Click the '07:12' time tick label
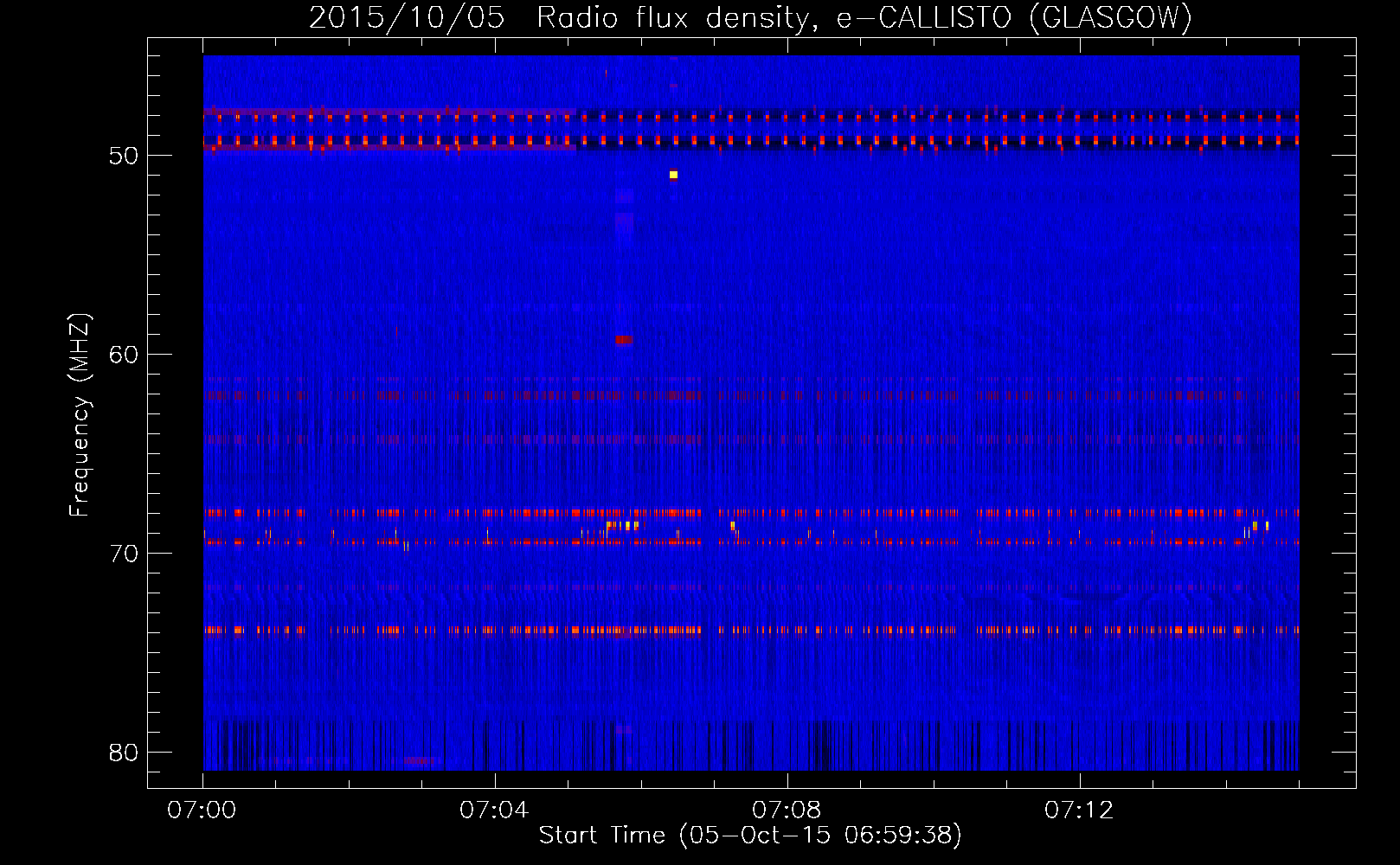 point(1079,810)
